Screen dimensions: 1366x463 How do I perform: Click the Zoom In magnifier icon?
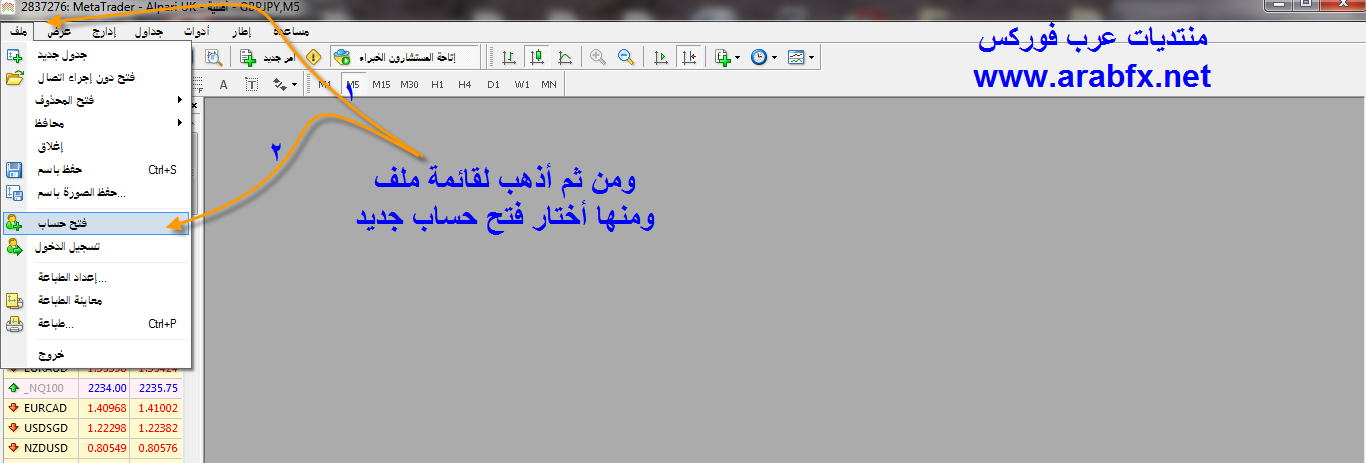[x=598, y=58]
